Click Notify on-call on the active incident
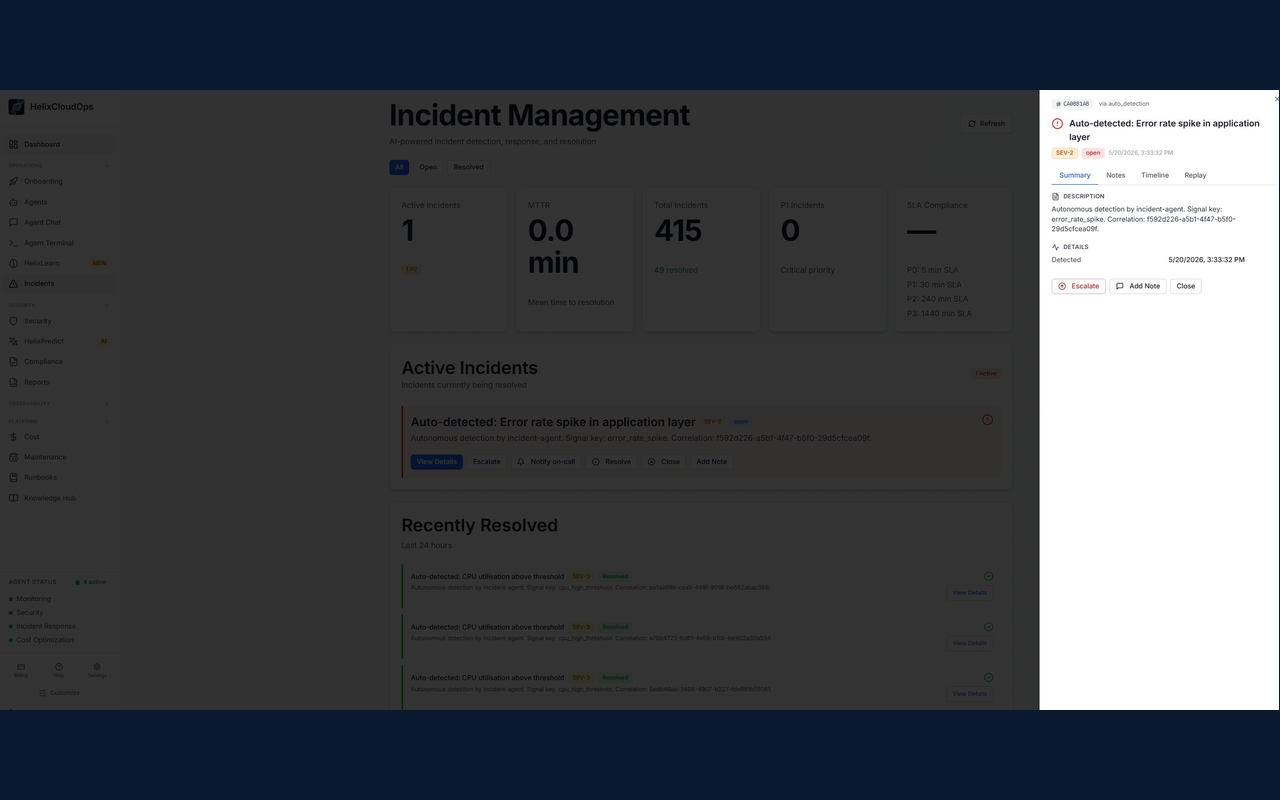1280x800 pixels. 546,462
